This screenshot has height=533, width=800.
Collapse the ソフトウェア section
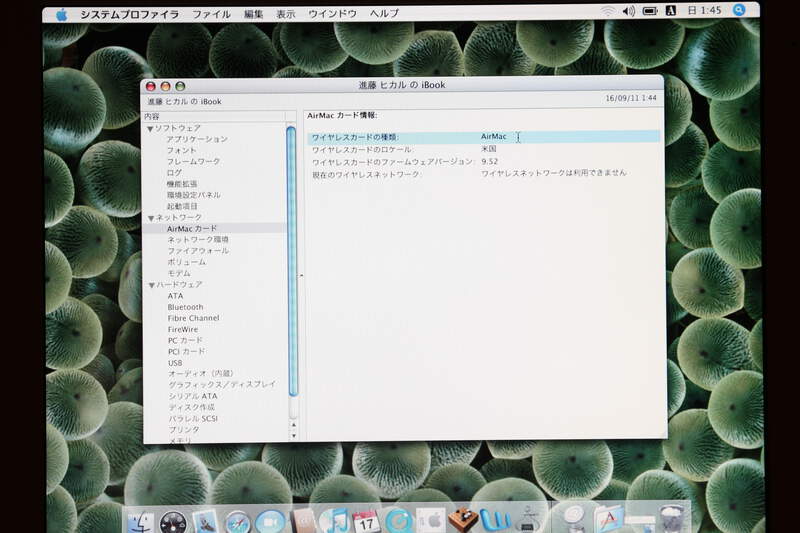[151, 129]
